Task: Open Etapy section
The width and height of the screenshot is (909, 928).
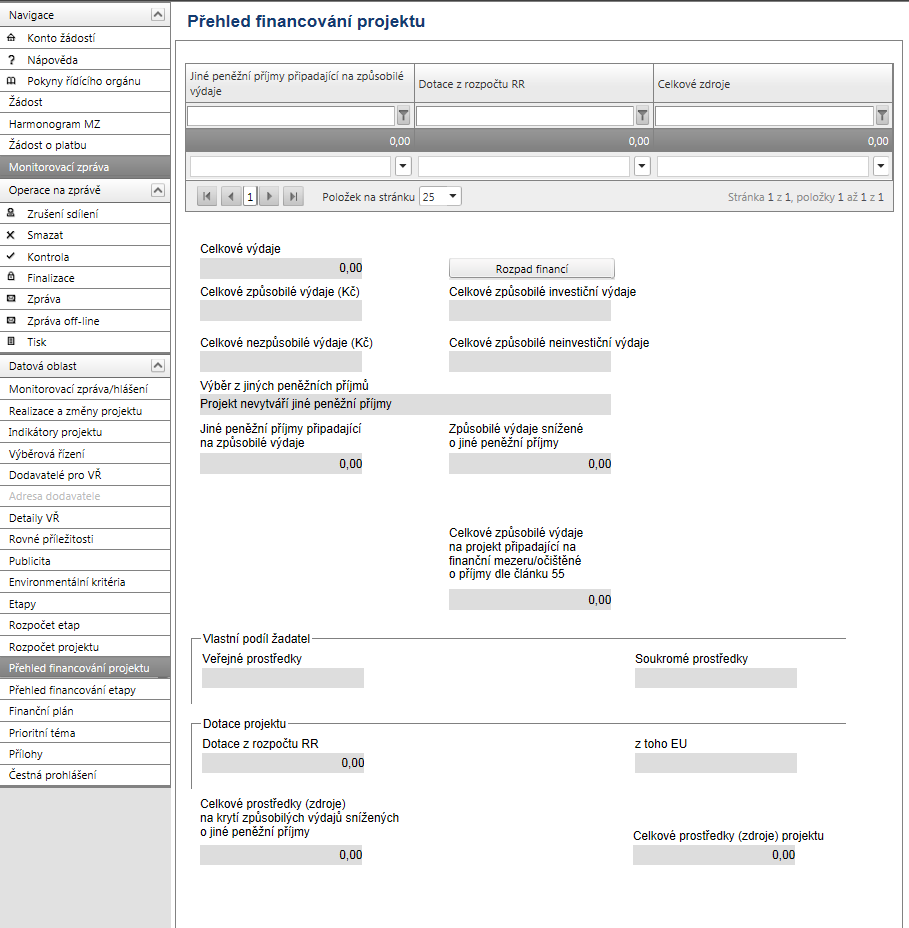Action: pos(85,604)
